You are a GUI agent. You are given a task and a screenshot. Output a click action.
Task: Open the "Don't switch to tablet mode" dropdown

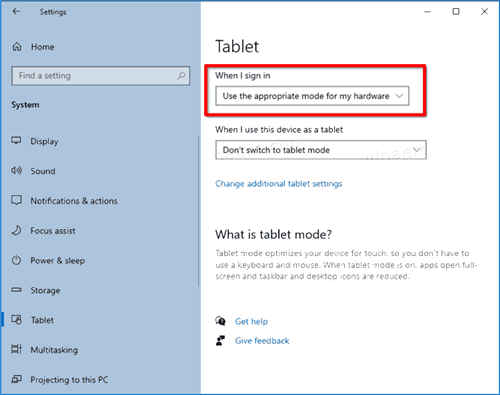tap(321, 150)
